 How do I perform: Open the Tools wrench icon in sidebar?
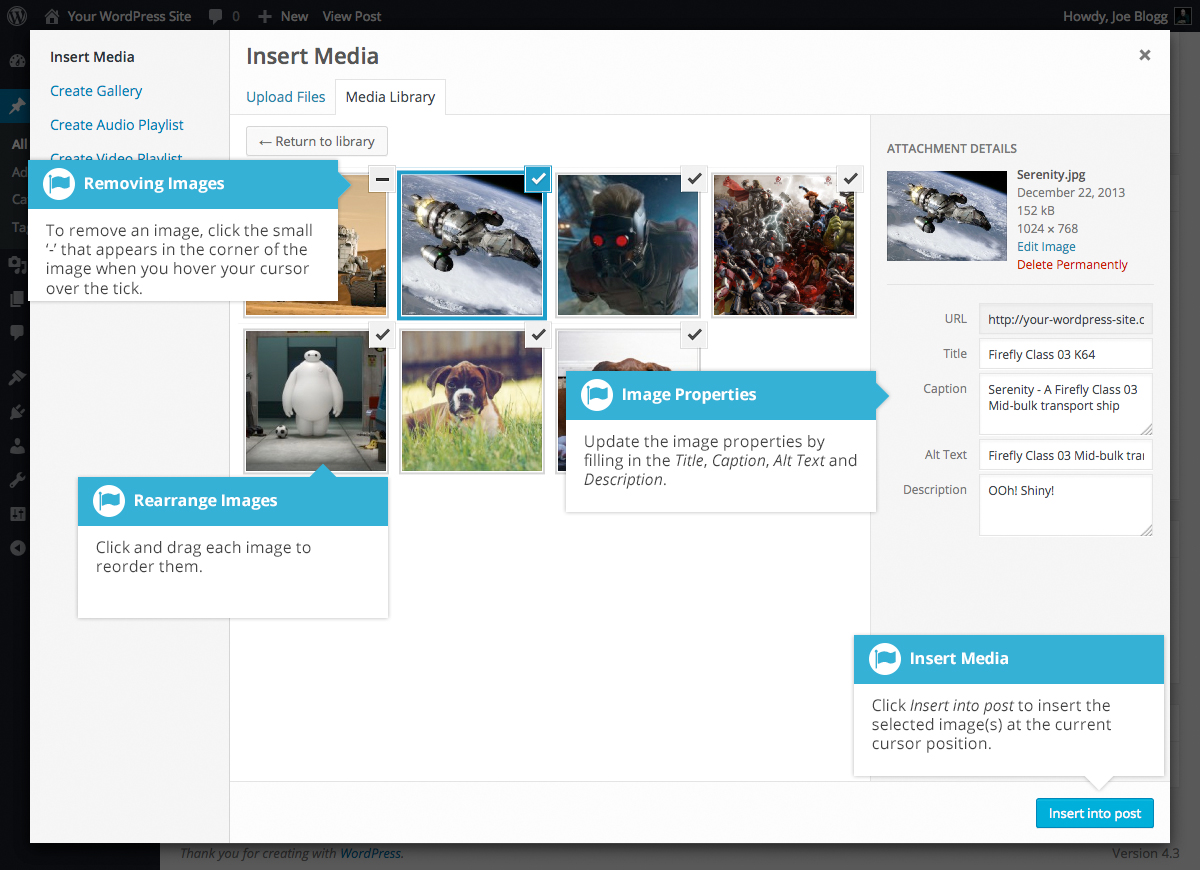click(16, 480)
